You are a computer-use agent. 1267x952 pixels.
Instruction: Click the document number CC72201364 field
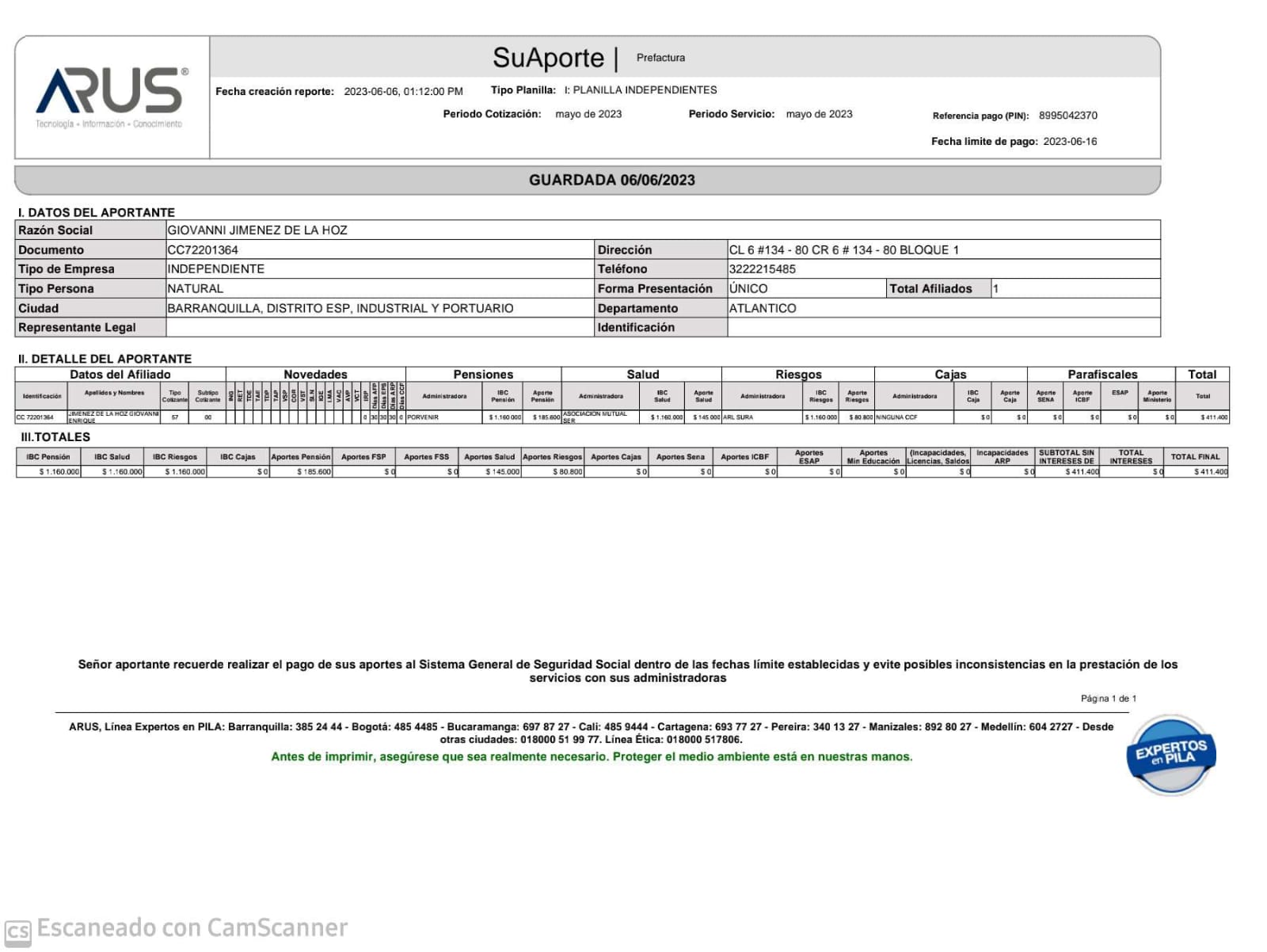pyautogui.click(x=203, y=250)
